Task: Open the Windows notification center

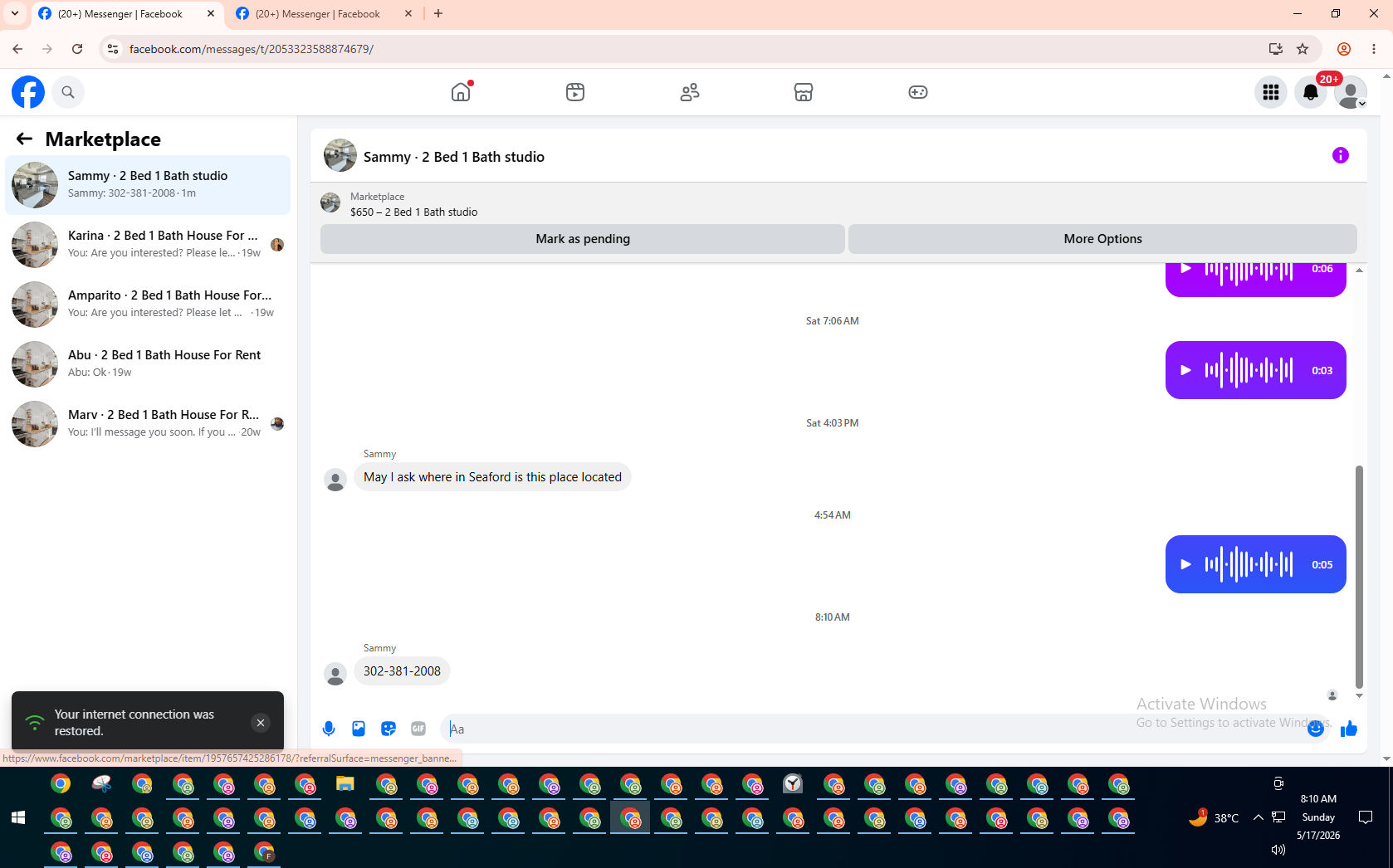Action: (1366, 818)
